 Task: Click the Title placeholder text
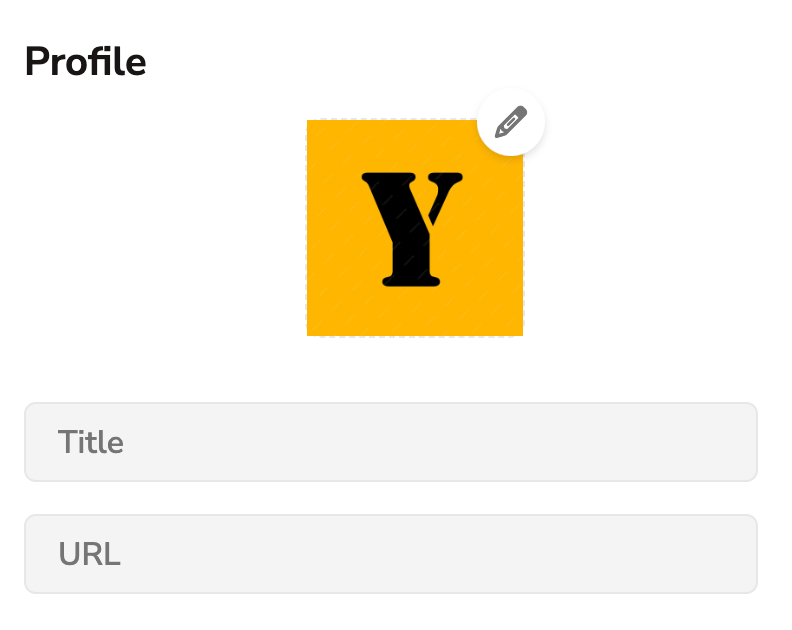click(x=91, y=442)
